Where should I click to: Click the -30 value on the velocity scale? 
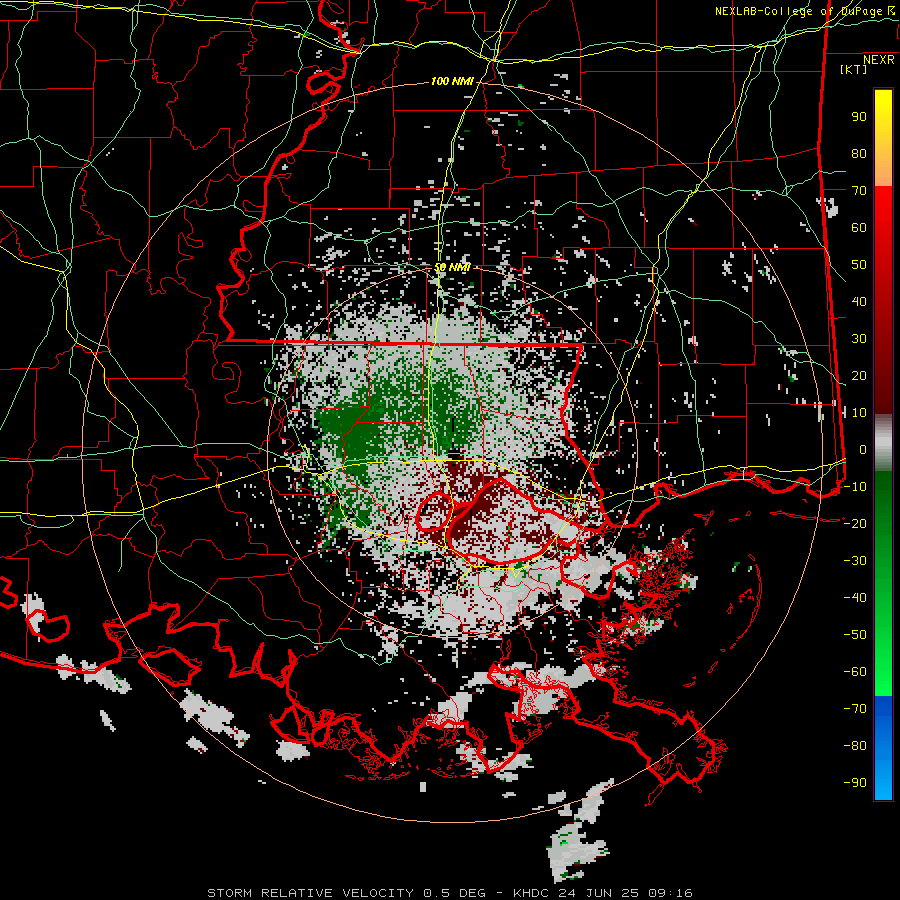coord(855,561)
